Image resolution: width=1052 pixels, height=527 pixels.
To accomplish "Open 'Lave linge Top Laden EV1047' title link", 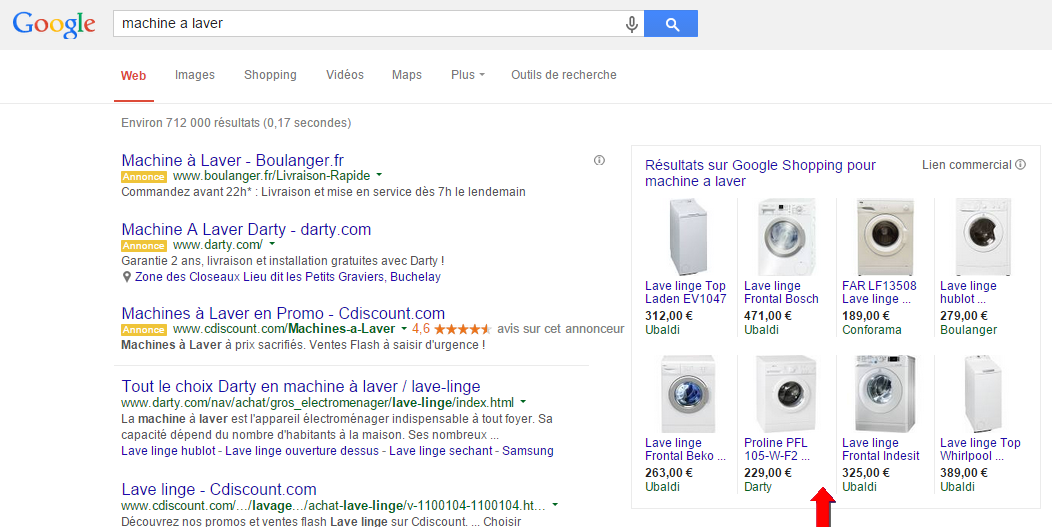I will (685, 292).
